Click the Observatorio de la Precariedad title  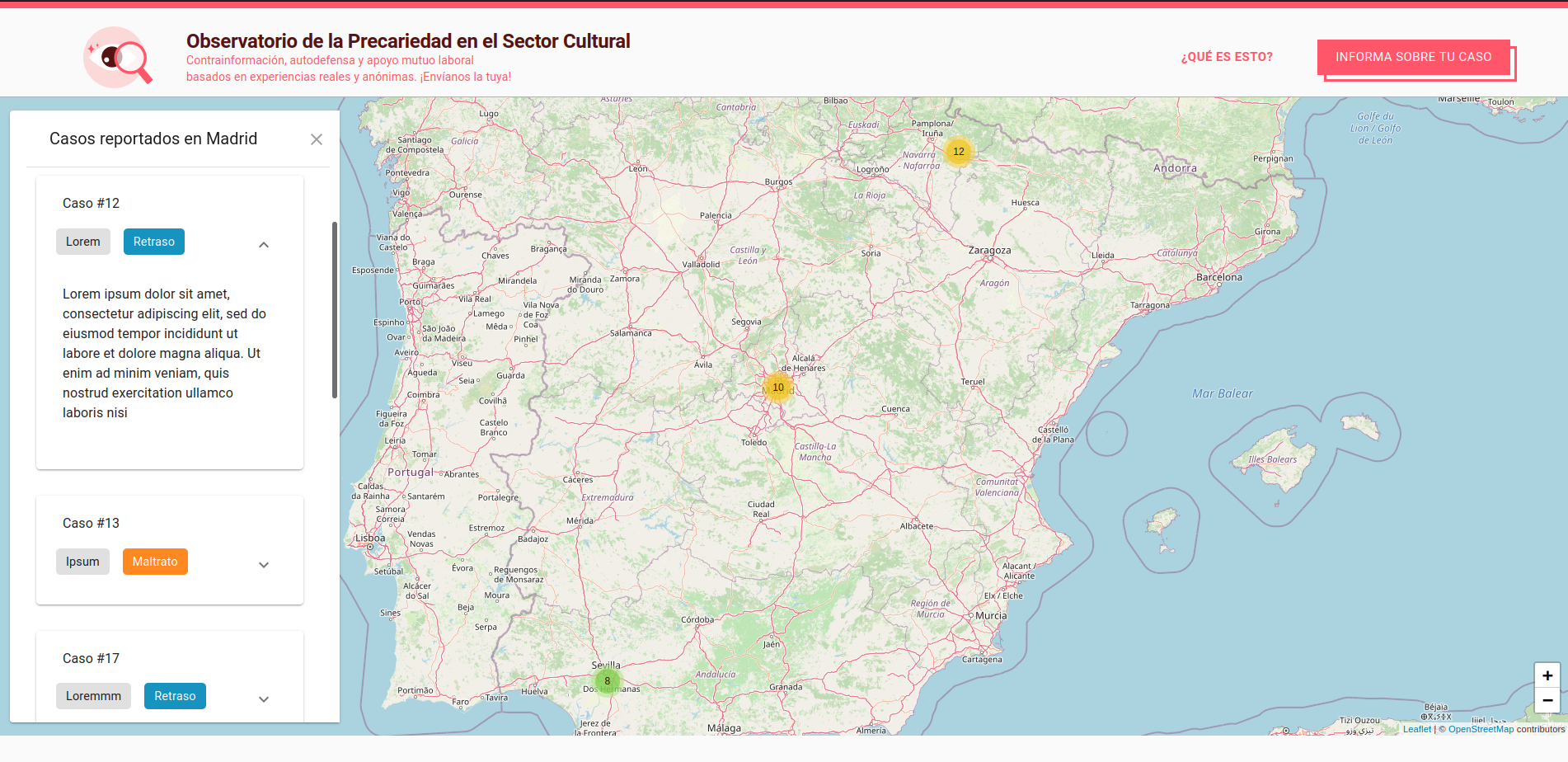click(407, 40)
